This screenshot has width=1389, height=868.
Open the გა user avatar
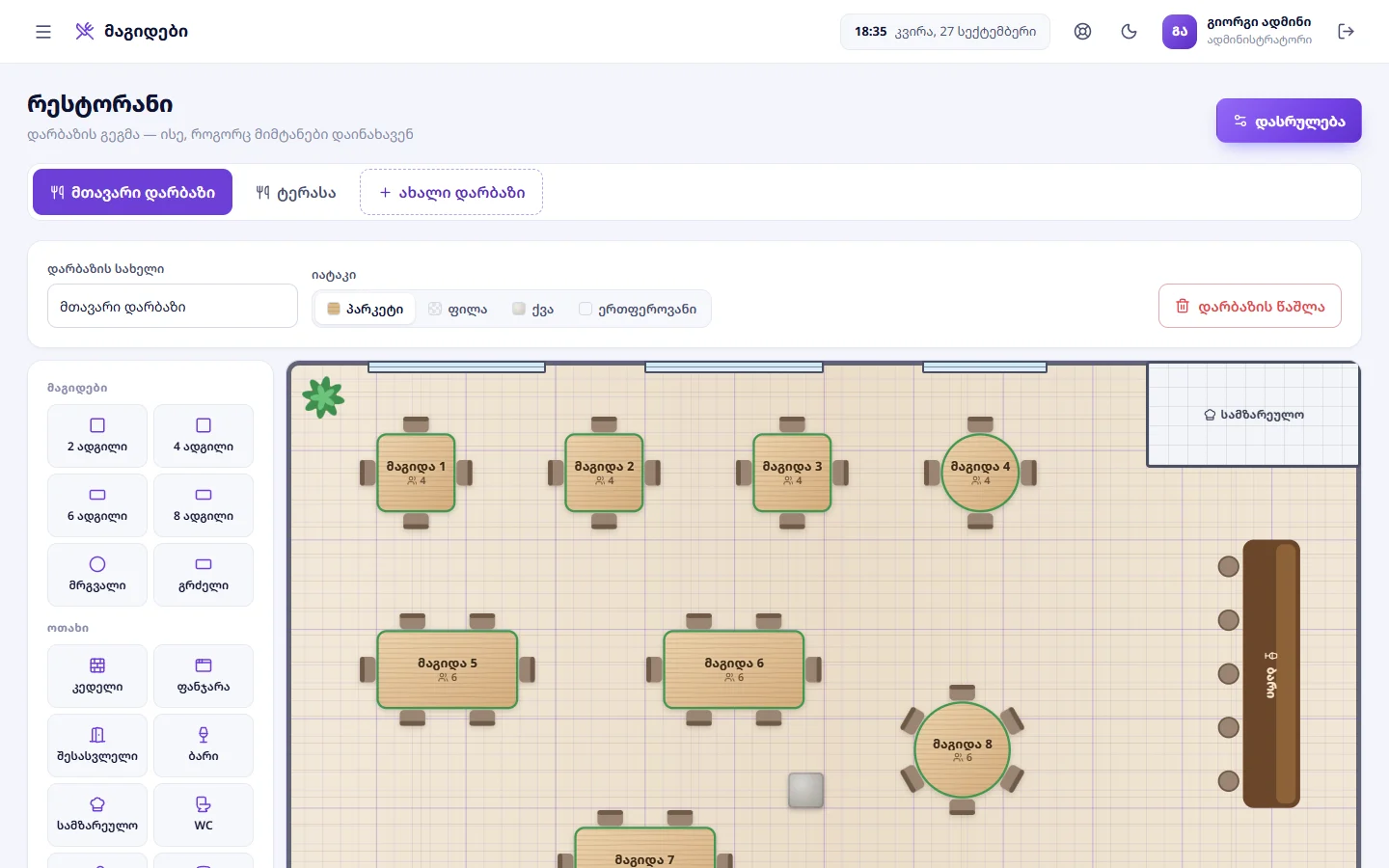click(1180, 32)
